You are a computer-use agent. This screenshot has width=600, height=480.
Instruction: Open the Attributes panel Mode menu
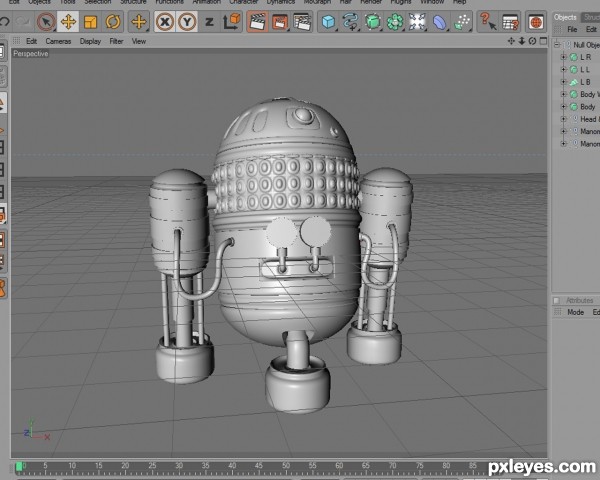[x=576, y=312]
